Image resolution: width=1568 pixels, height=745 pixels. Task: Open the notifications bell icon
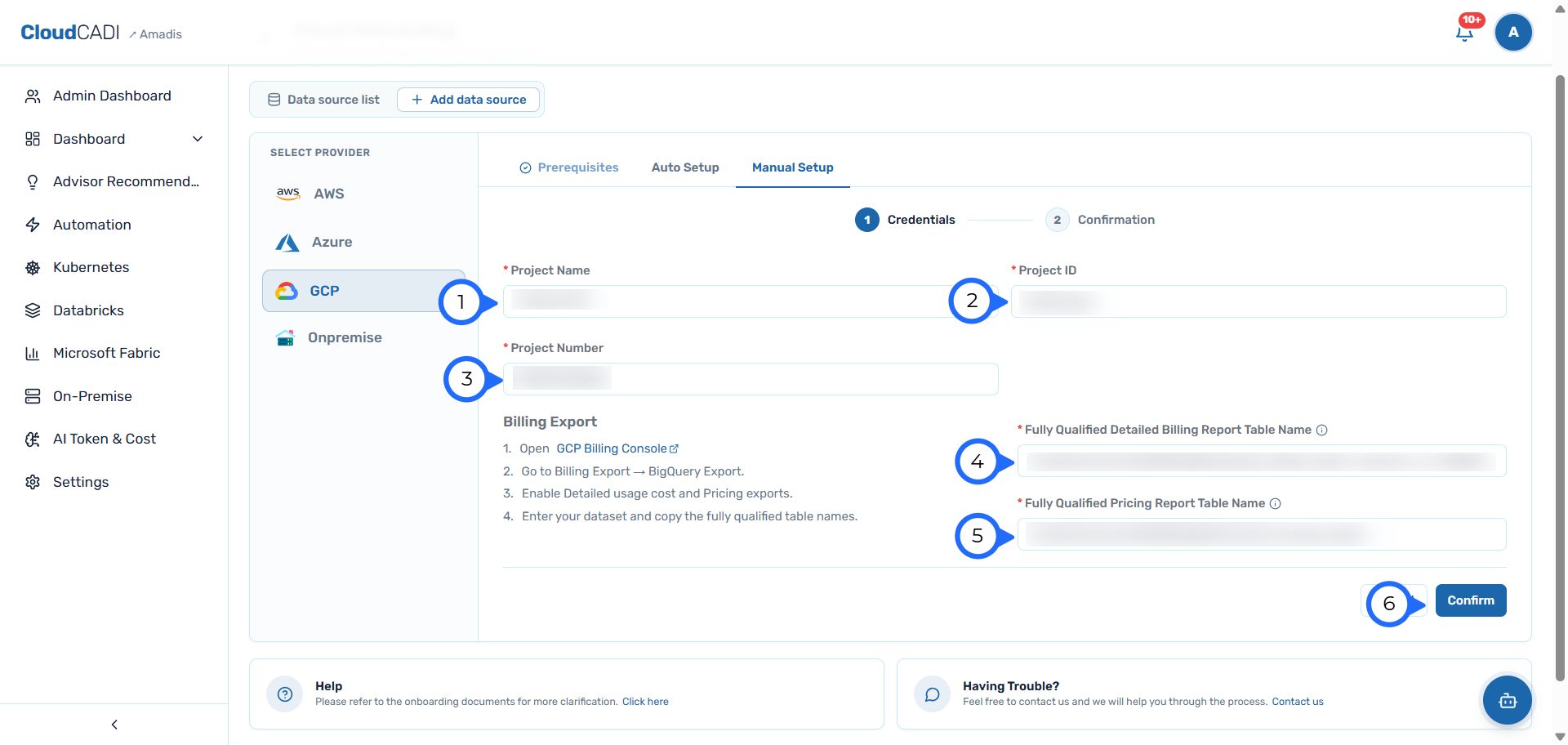1464,33
